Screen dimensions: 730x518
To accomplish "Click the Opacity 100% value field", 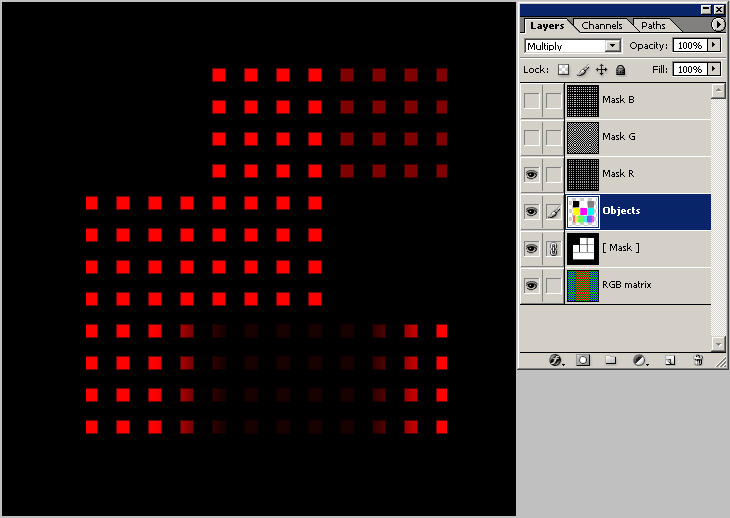I will pos(690,45).
